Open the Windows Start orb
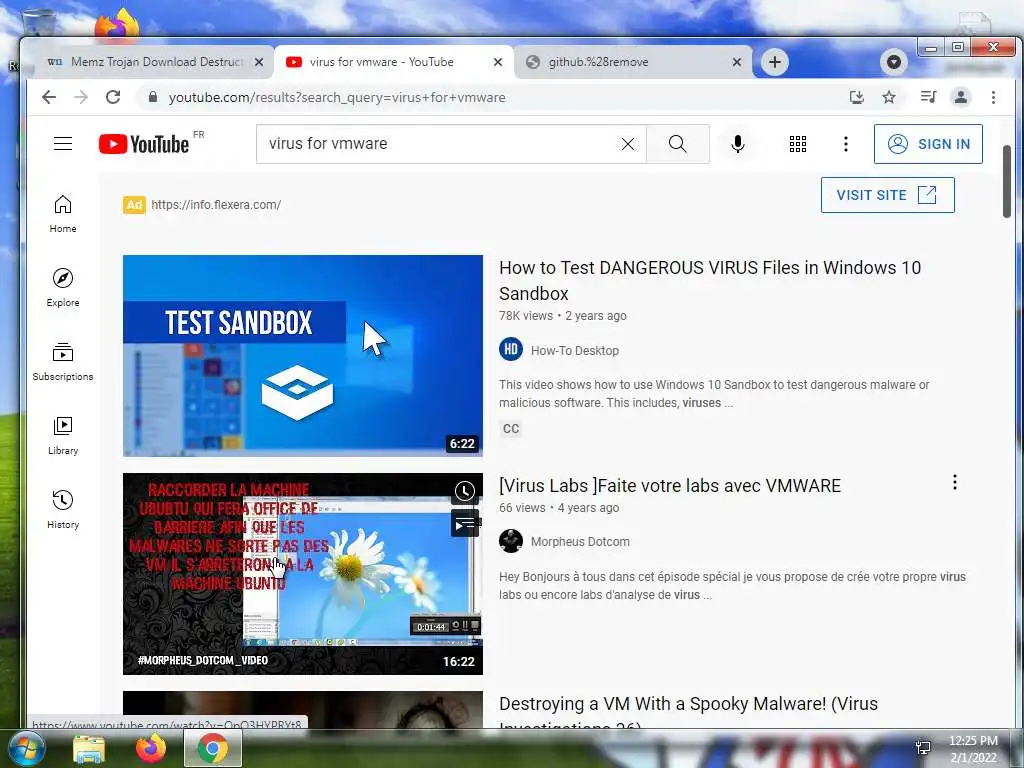Screen dimensions: 1024x768 (26, 748)
